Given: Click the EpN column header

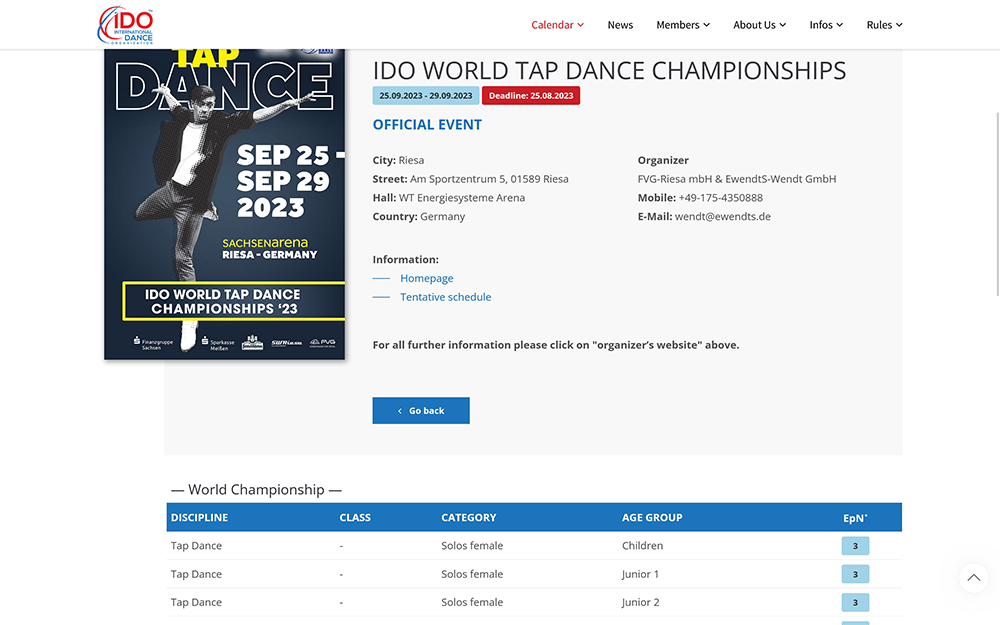Looking at the screenshot, I should 855,518.
